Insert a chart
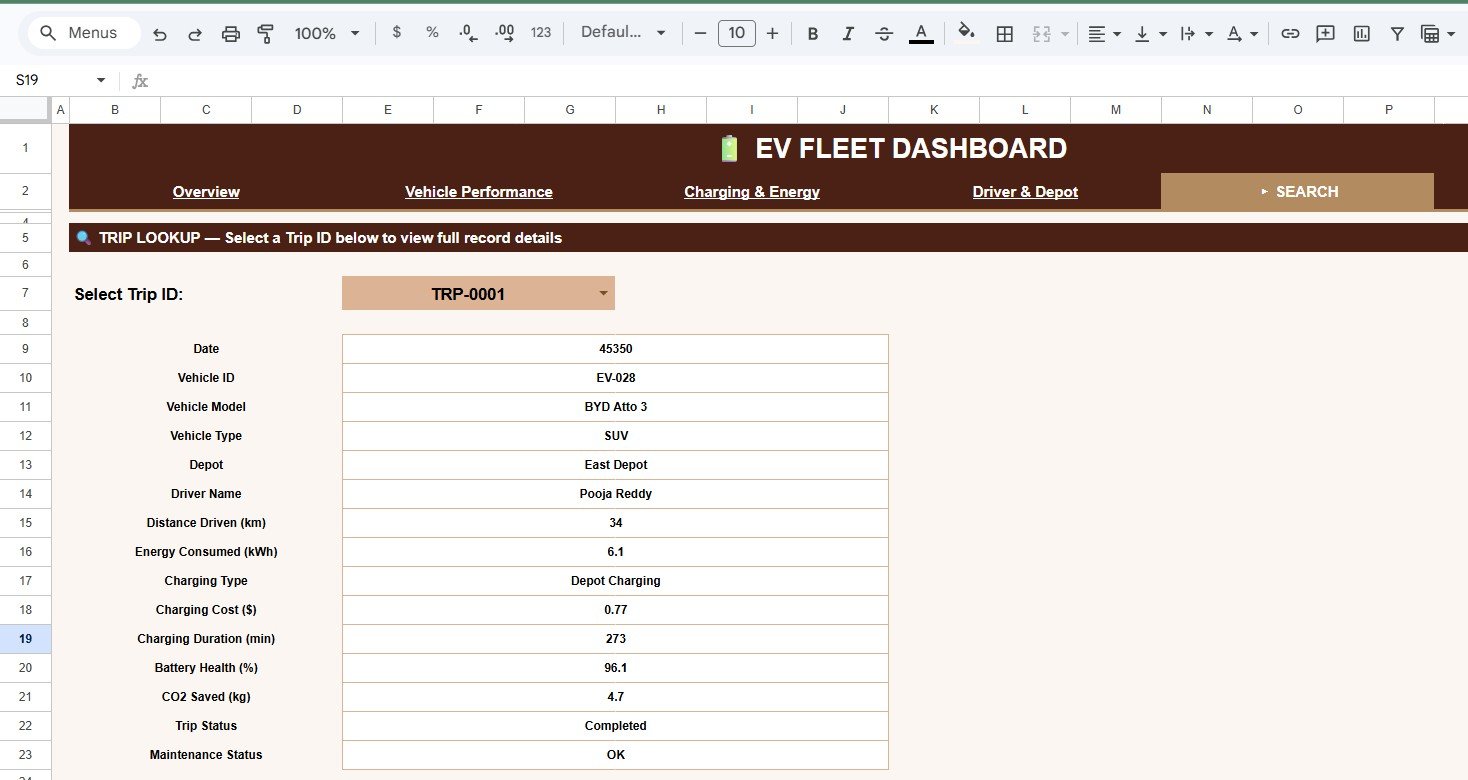The image size is (1468, 780). pyautogui.click(x=1361, y=33)
